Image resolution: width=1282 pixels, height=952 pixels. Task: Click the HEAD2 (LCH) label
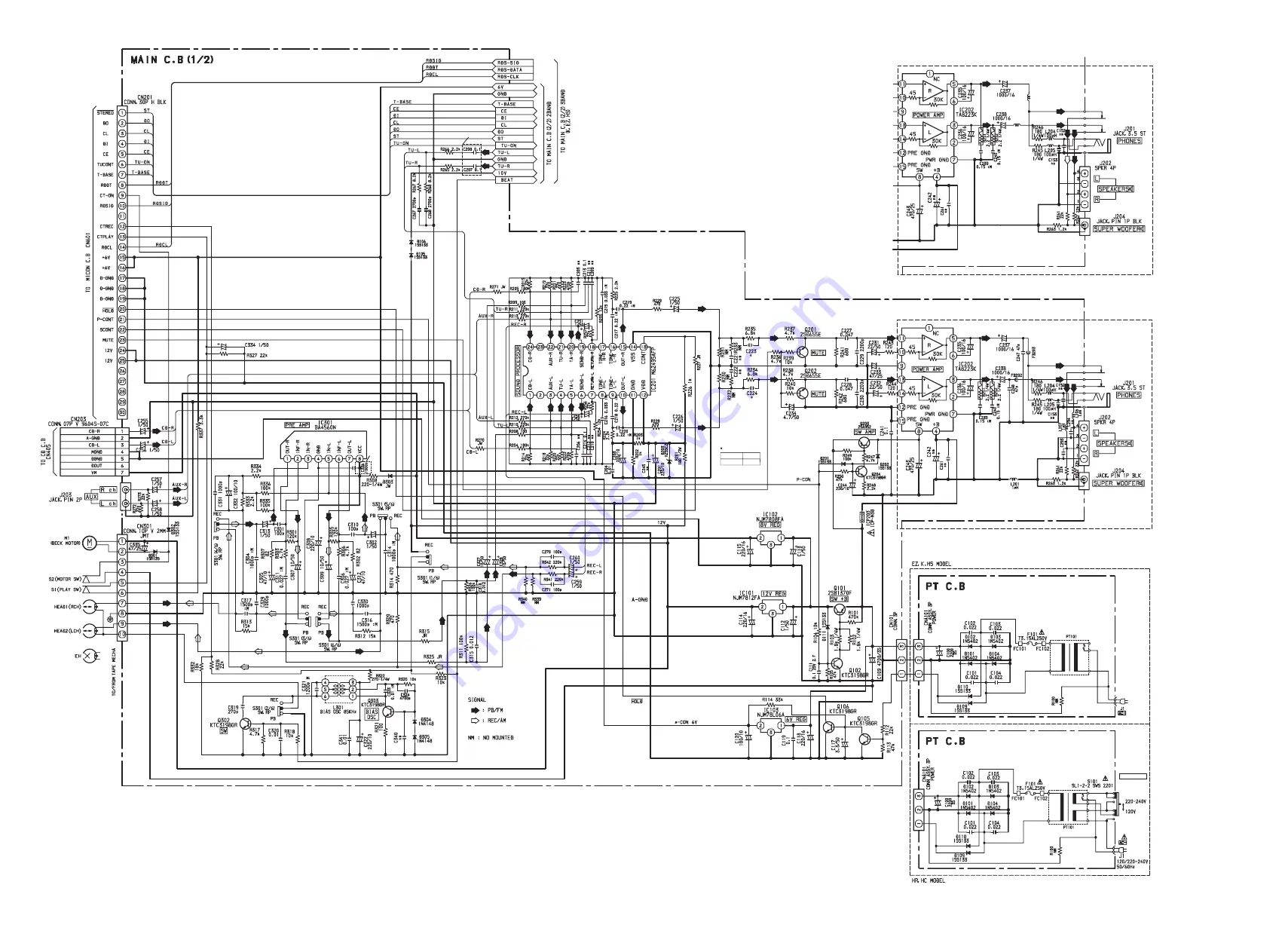tap(66, 632)
